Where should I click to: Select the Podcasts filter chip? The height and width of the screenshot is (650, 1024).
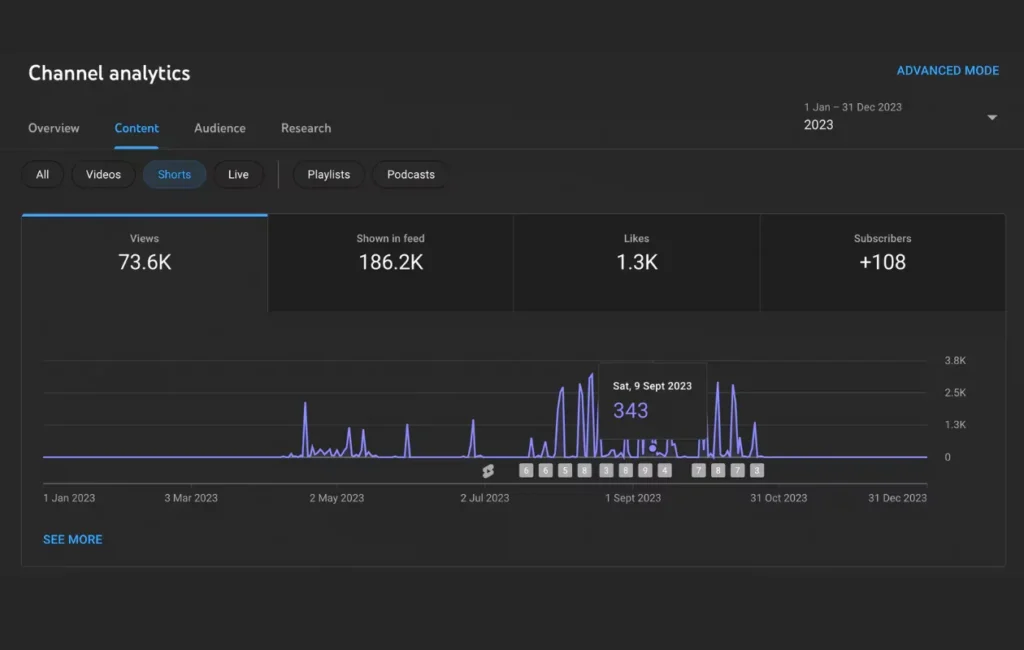(x=411, y=175)
